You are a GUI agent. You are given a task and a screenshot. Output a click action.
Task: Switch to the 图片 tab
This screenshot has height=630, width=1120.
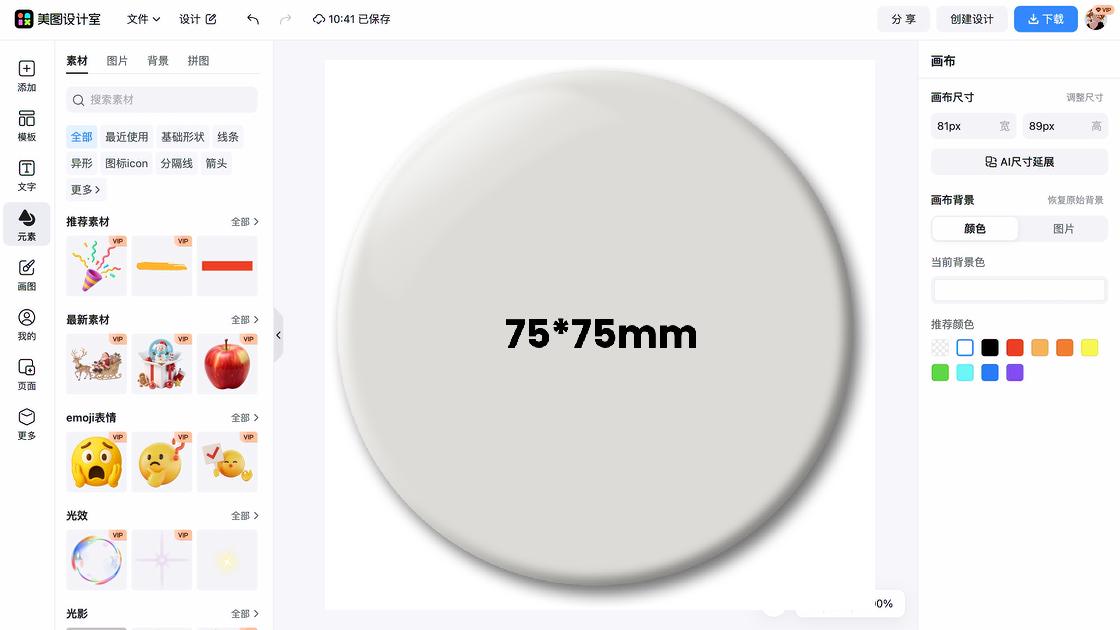click(117, 61)
